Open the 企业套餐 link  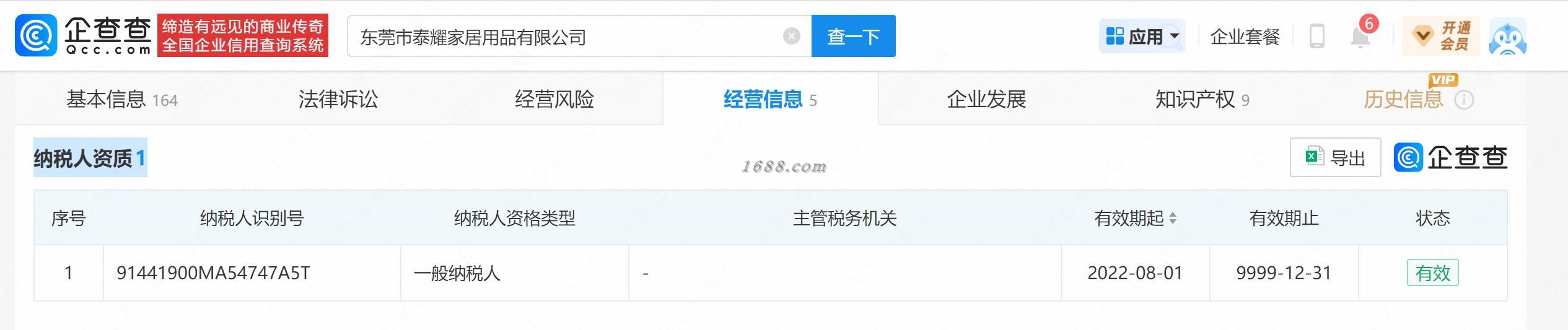pos(1245,37)
